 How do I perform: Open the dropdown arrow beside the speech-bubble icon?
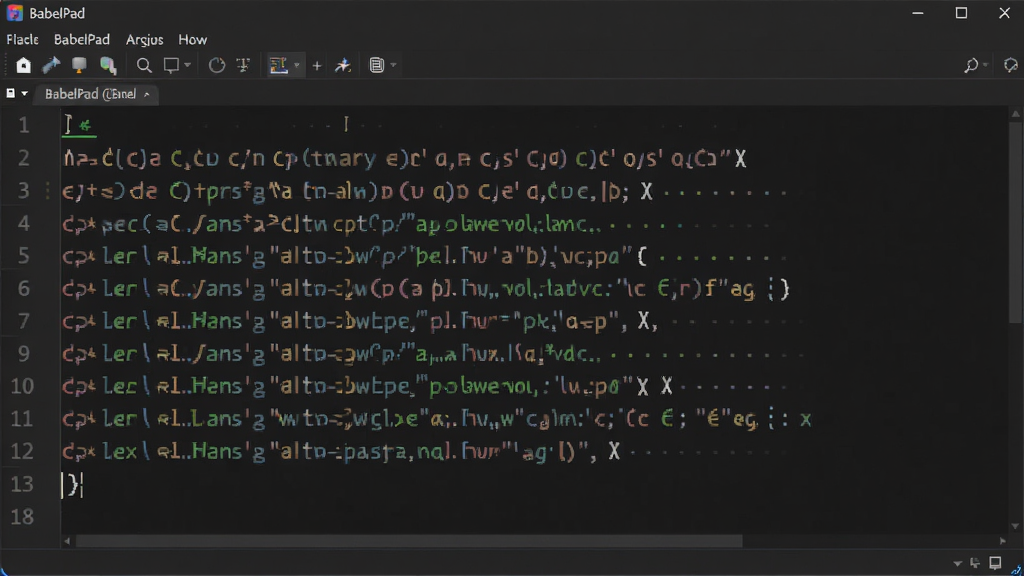click(x=187, y=65)
